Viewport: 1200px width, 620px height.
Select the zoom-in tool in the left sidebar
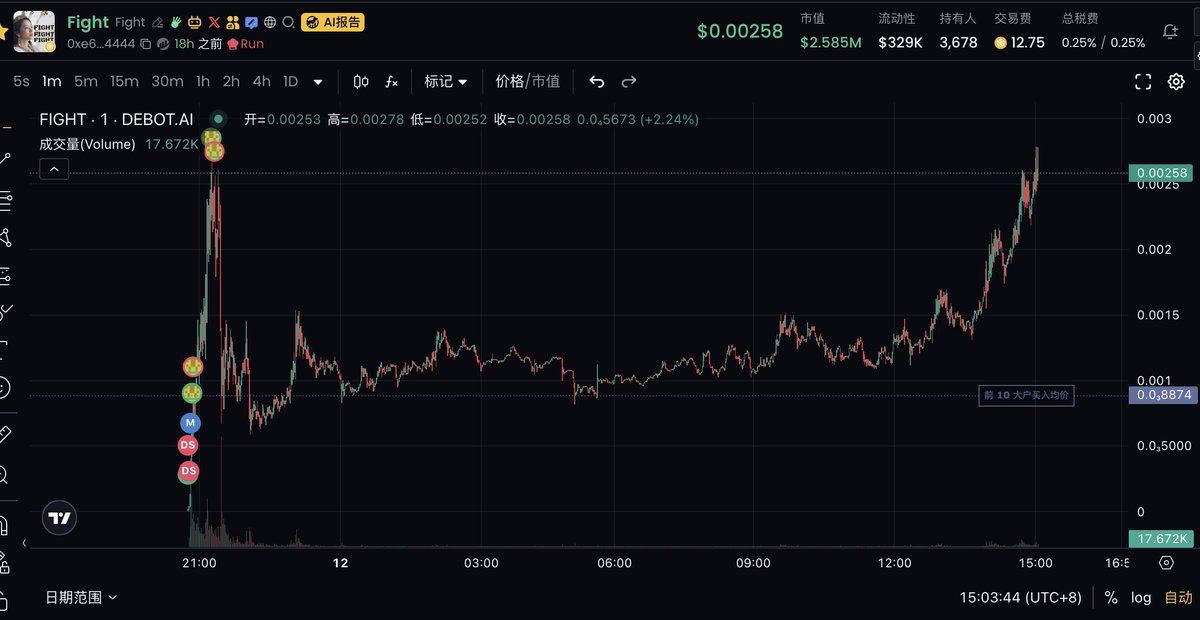pyautogui.click(x=4, y=474)
